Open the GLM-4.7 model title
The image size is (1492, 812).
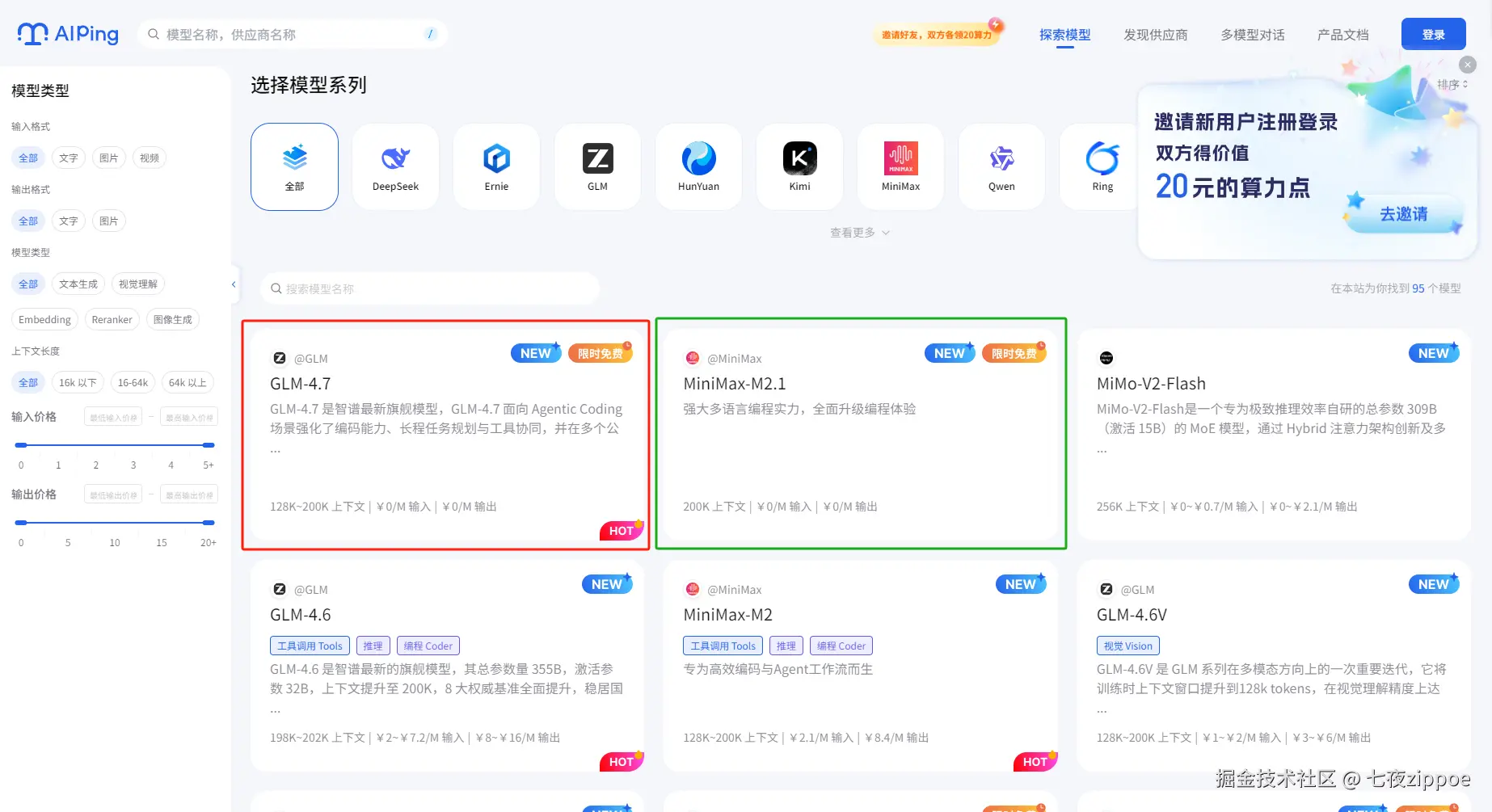pyautogui.click(x=301, y=384)
